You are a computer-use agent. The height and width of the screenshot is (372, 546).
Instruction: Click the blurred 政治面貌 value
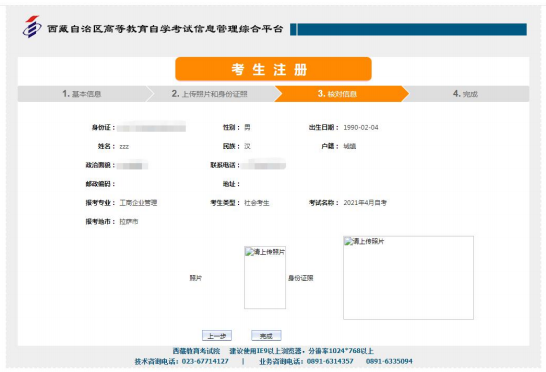coord(132,165)
